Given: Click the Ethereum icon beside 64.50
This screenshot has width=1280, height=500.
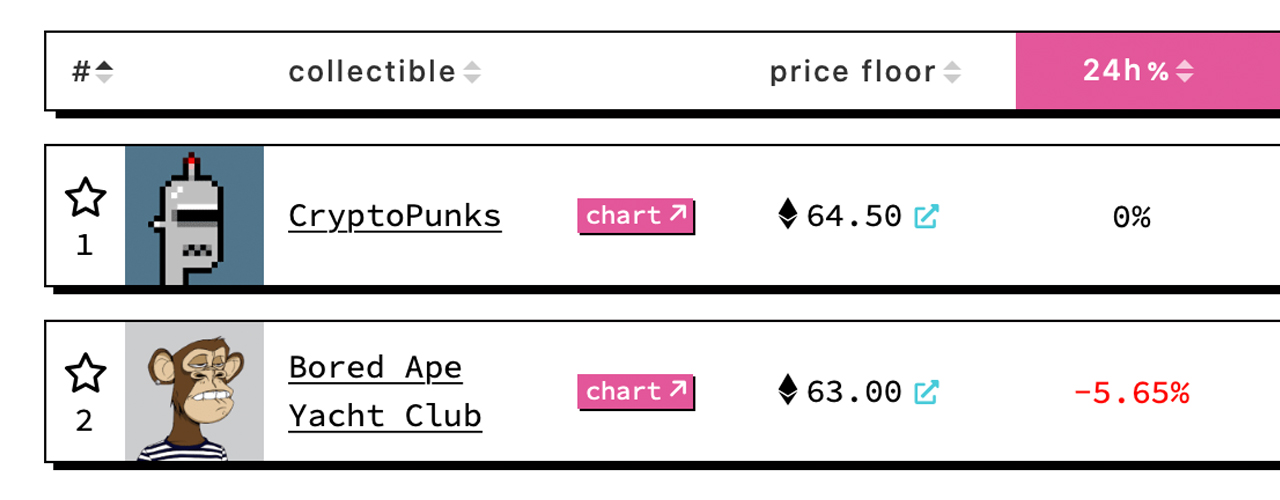Looking at the screenshot, I should pos(789,214).
